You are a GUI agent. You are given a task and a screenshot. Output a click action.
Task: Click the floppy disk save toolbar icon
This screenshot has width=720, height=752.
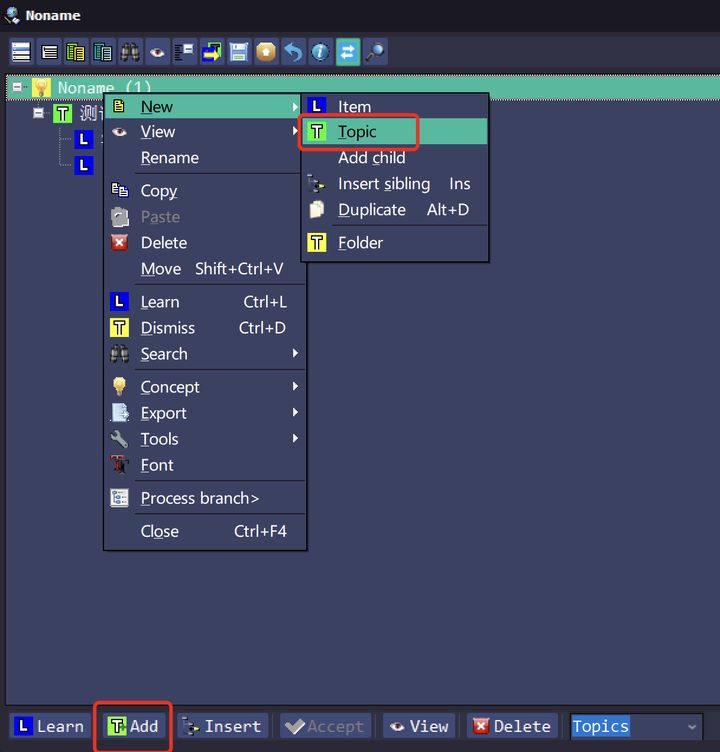pyautogui.click(x=239, y=52)
